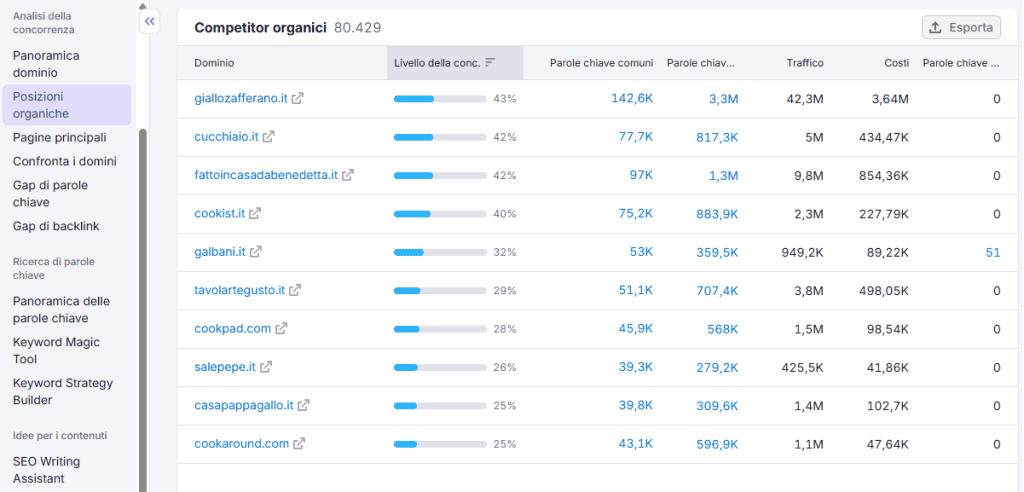Open cucchiaio.it external link icon
Image resolution: width=1024 pixels, height=492 pixels.
coord(268,137)
